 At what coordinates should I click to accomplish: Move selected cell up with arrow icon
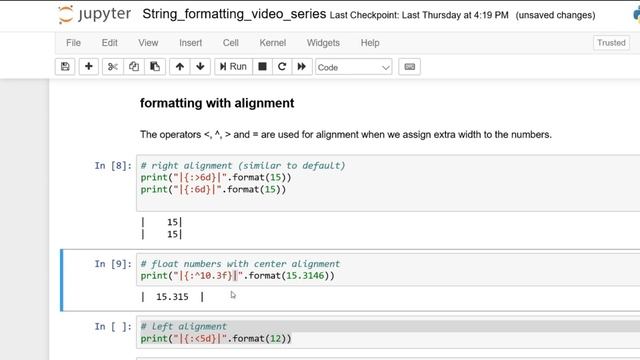(x=180, y=67)
